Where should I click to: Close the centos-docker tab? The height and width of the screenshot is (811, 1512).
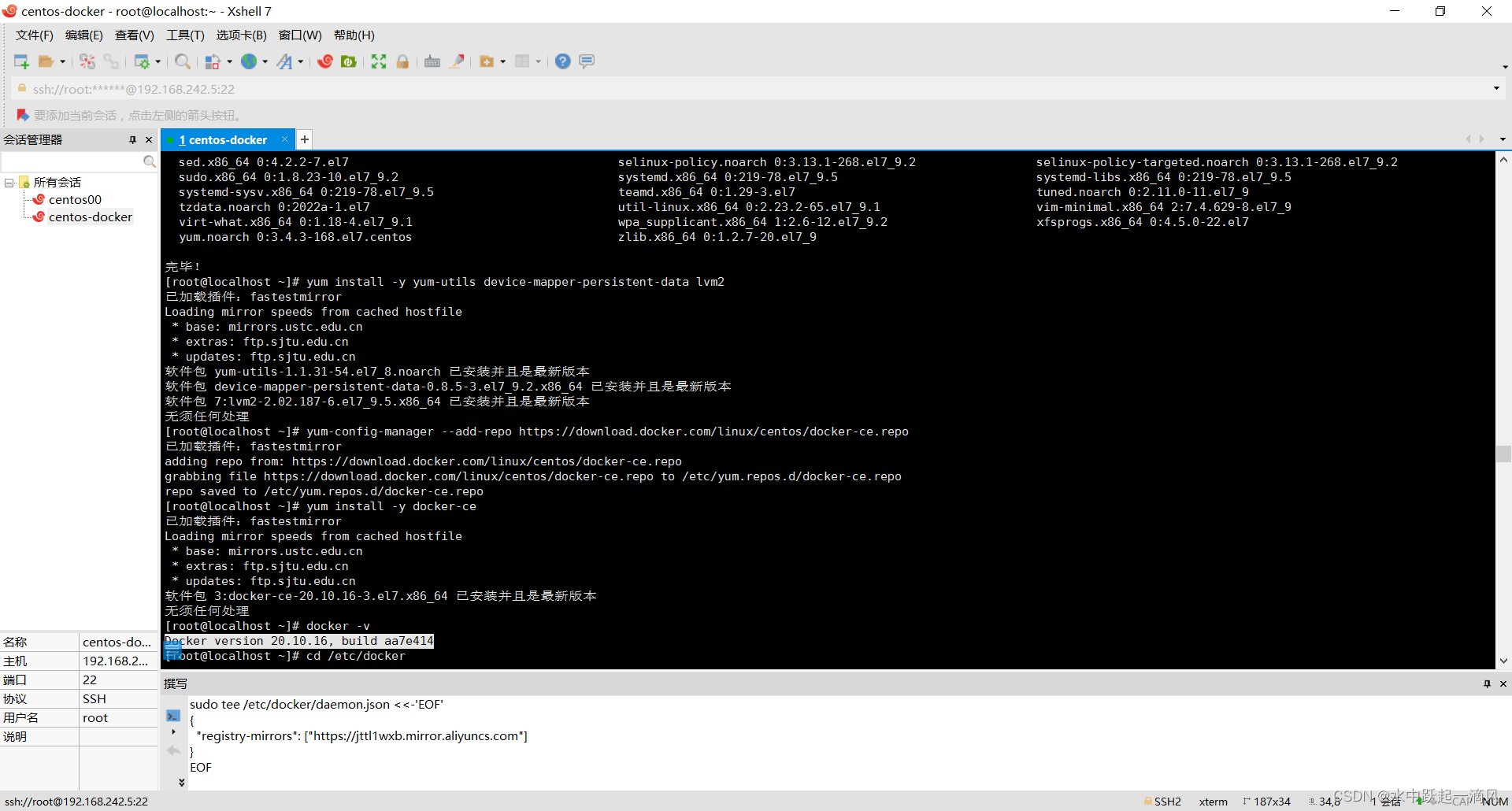pos(284,139)
